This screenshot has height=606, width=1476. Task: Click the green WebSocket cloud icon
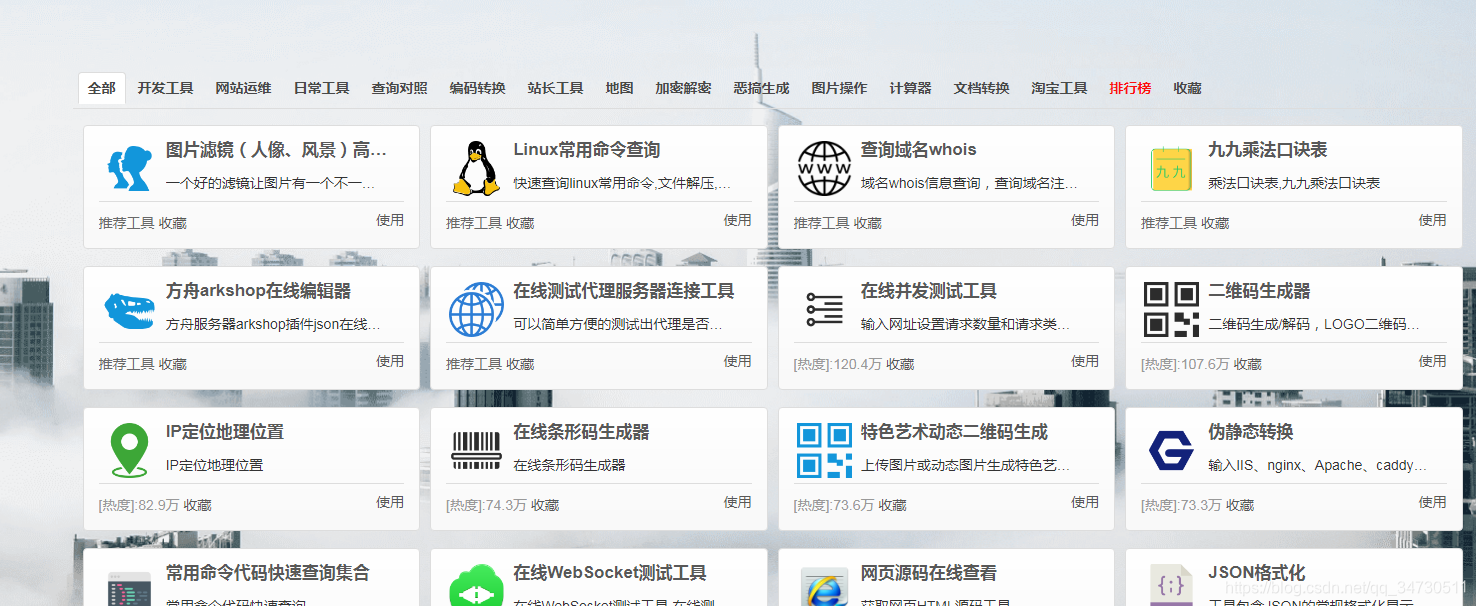click(476, 587)
